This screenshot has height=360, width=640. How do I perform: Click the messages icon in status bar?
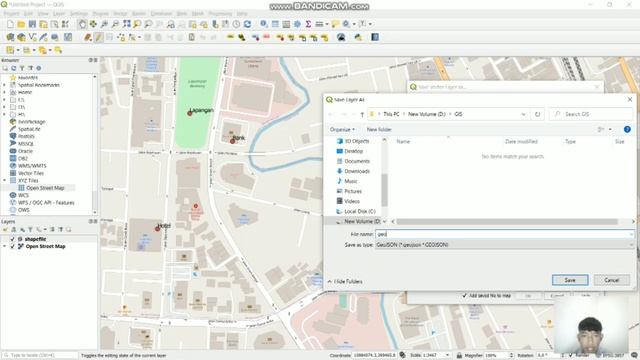tap(634, 355)
